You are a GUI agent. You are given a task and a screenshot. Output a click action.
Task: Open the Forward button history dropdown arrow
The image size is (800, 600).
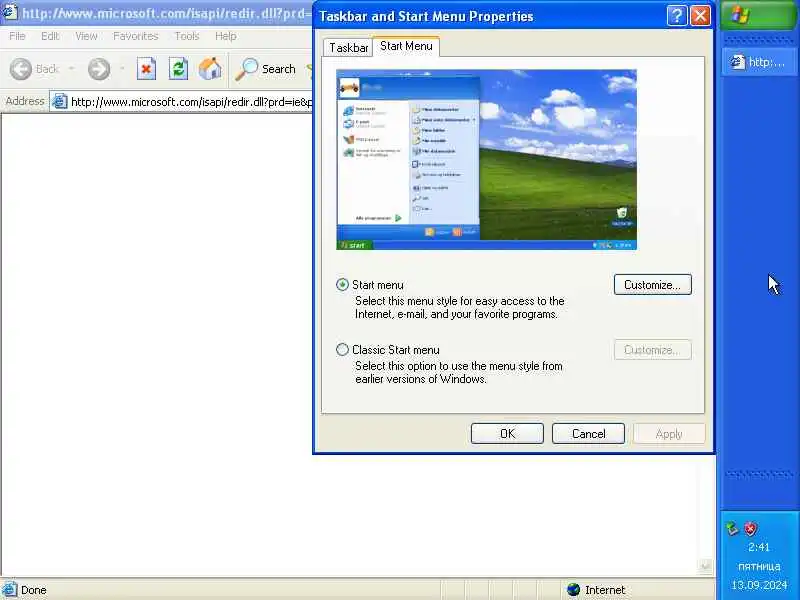(122, 69)
